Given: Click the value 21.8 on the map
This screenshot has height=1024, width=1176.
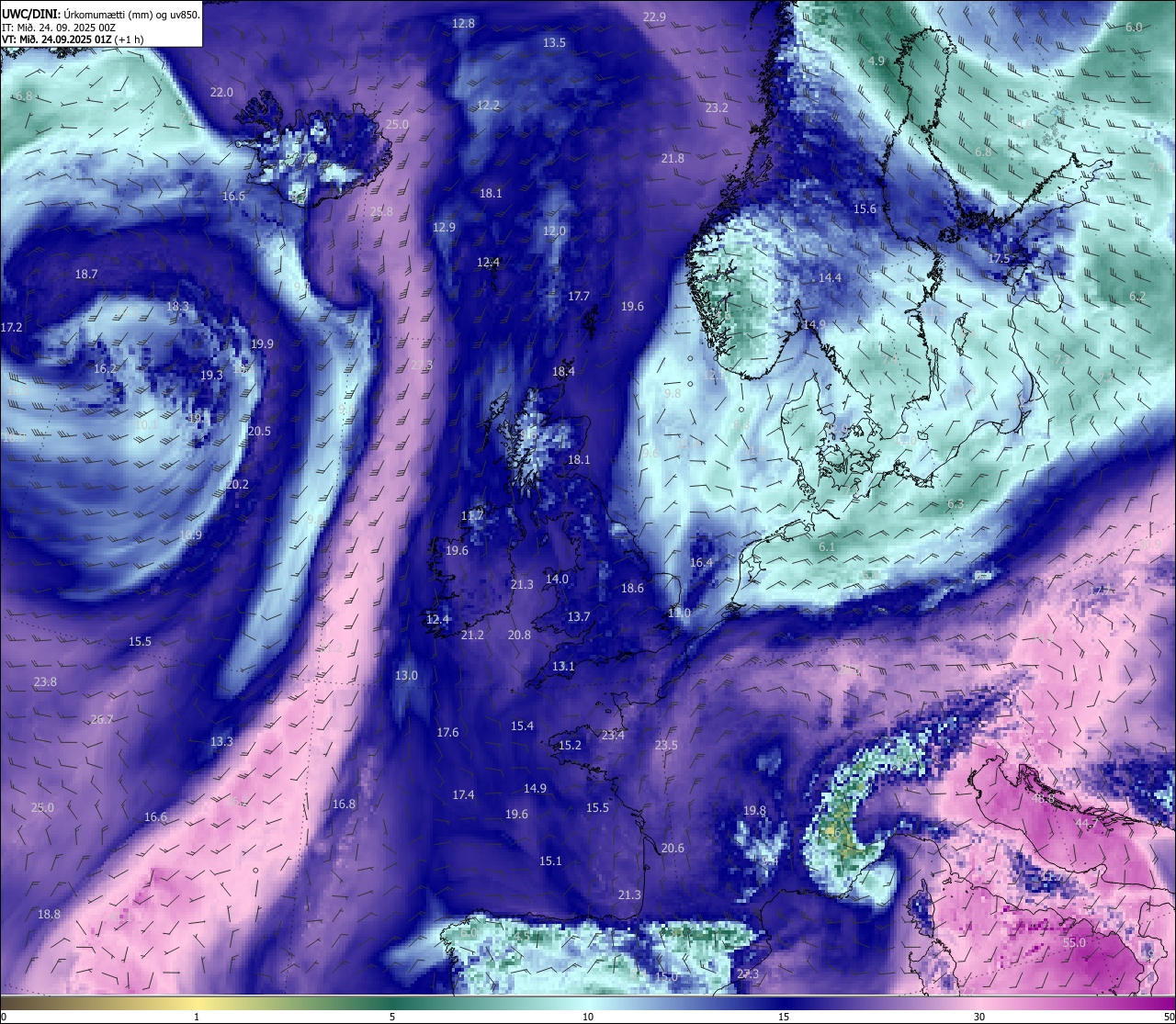Looking at the screenshot, I should click(x=673, y=158).
